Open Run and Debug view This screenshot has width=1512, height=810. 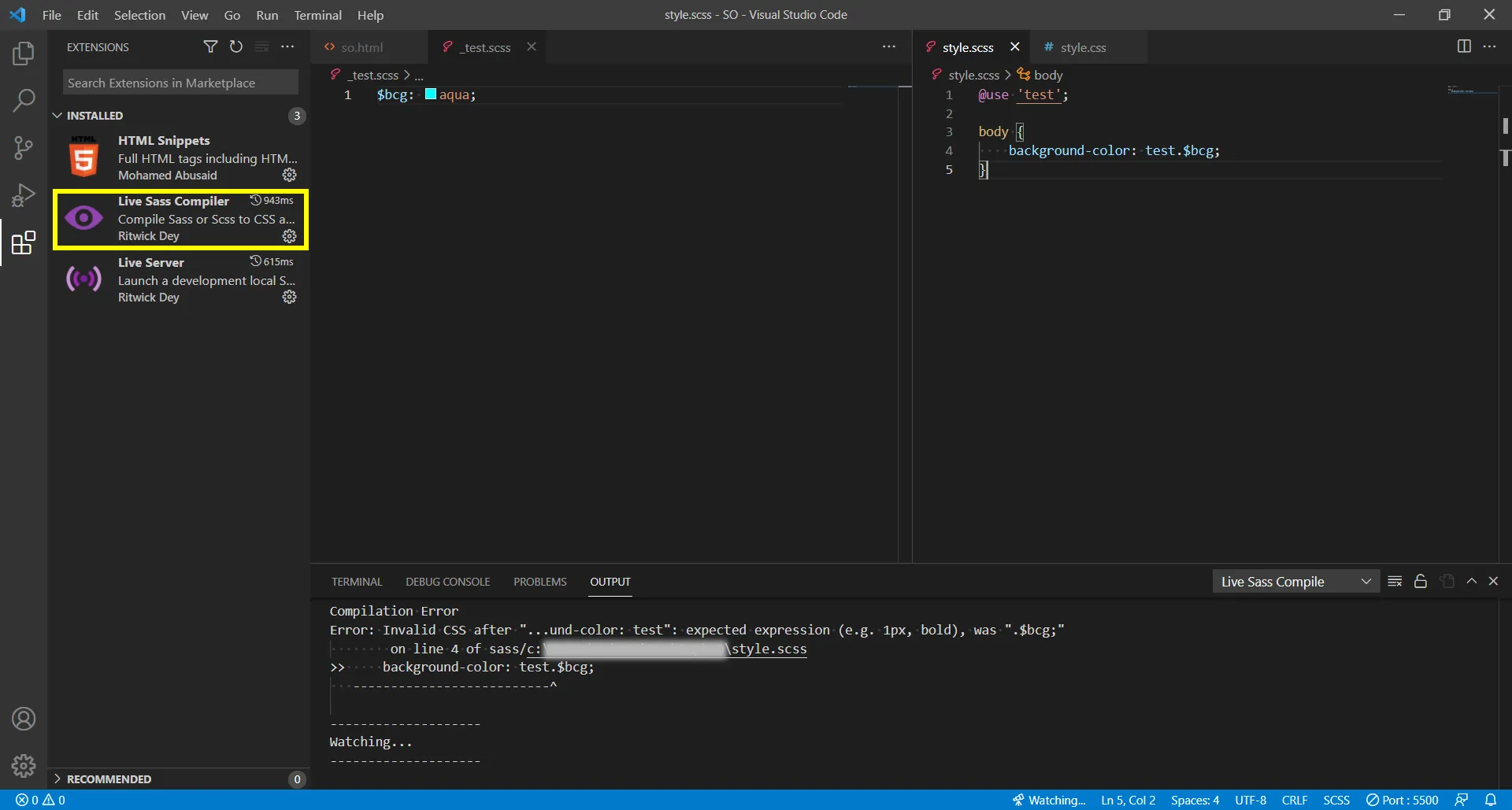point(24,194)
